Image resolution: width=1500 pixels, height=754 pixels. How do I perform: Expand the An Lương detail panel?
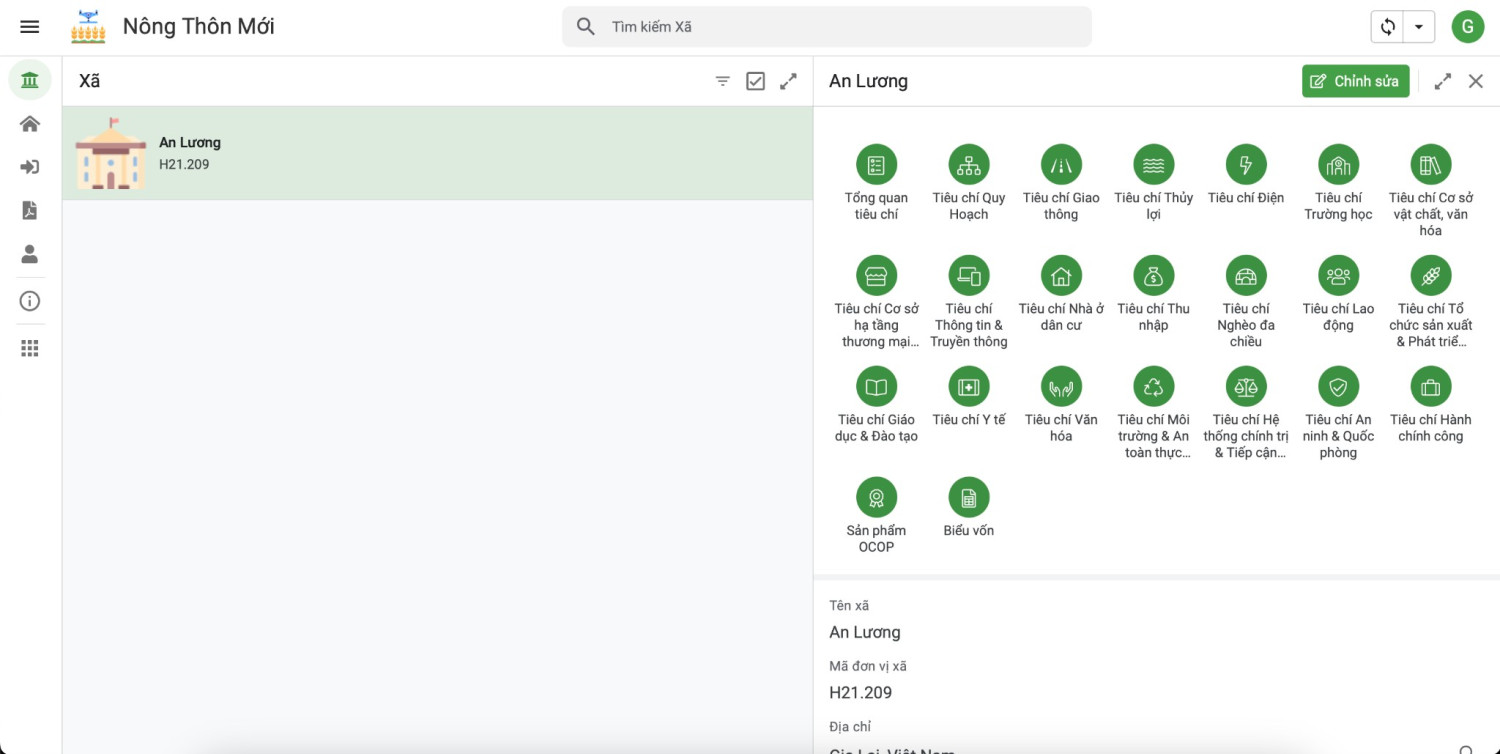1442,82
